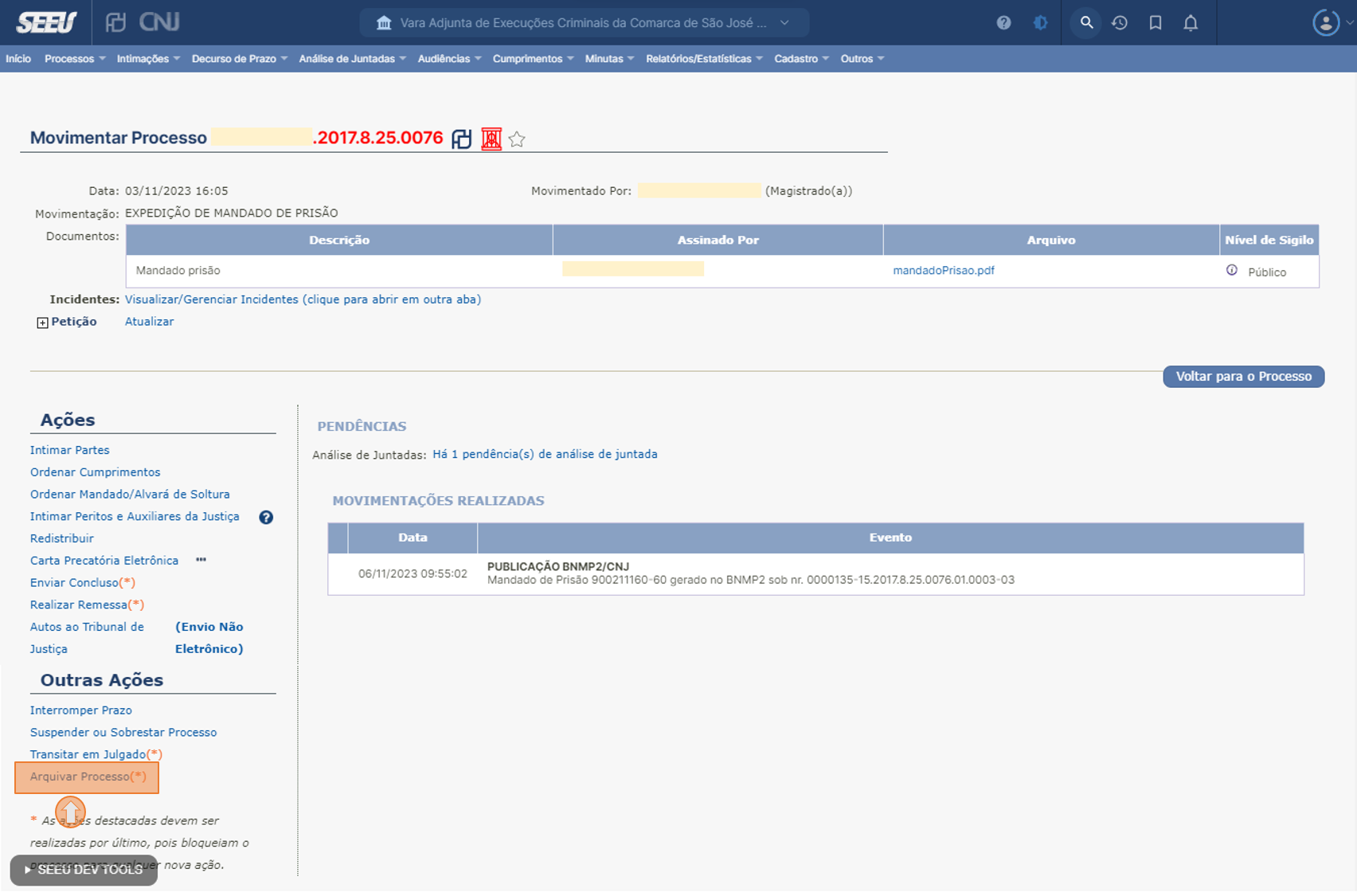The height and width of the screenshot is (896, 1357).
Task: Click the process number .2017.8.25.0076
Action: (377, 138)
